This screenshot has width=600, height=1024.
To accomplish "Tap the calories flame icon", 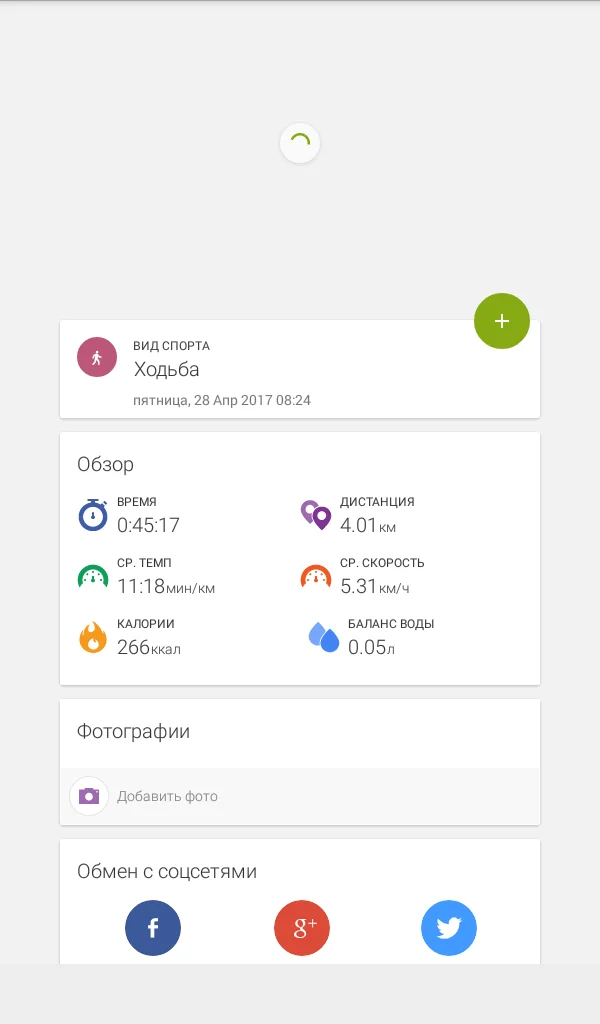I will (93, 637).
